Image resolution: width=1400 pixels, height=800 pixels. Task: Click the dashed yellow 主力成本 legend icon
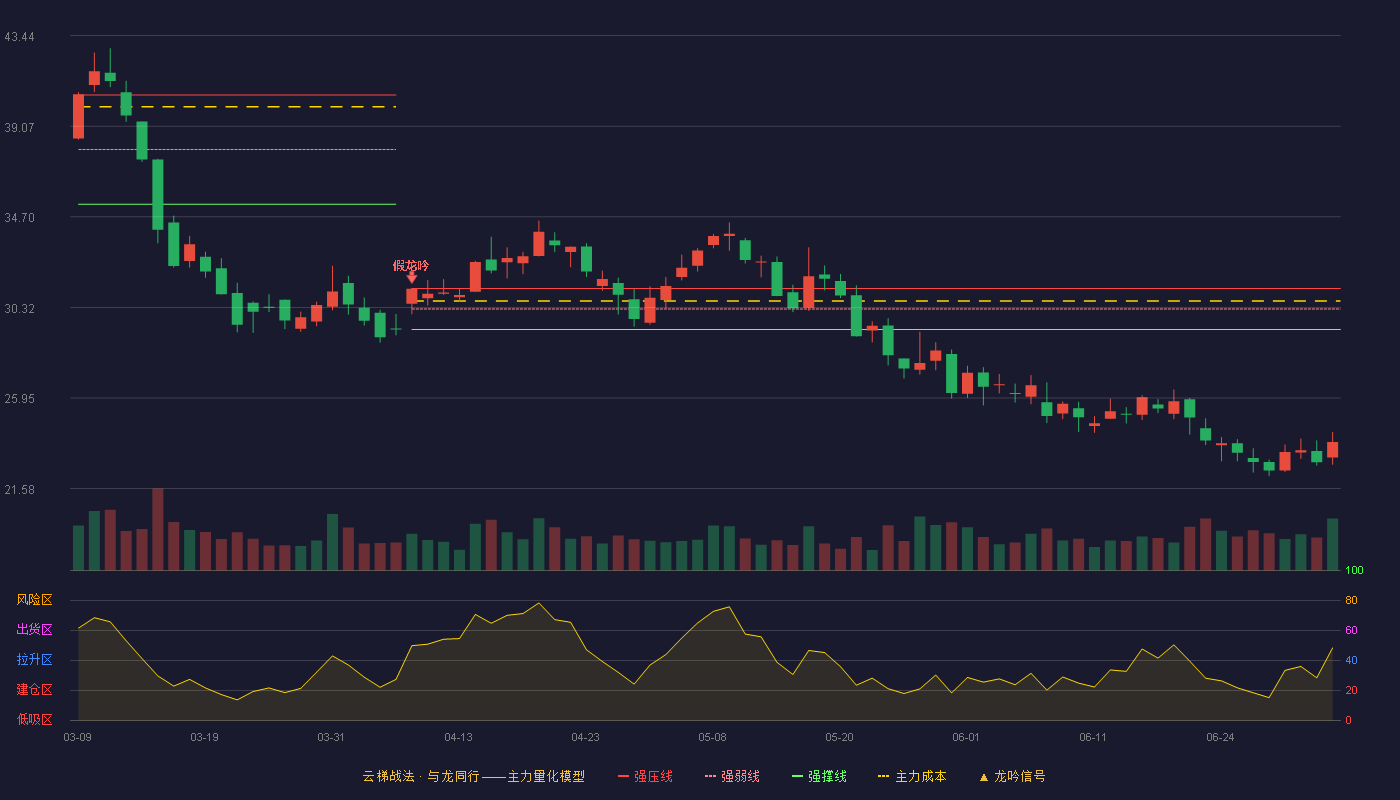pyautogui.click(x=884, y=776)
